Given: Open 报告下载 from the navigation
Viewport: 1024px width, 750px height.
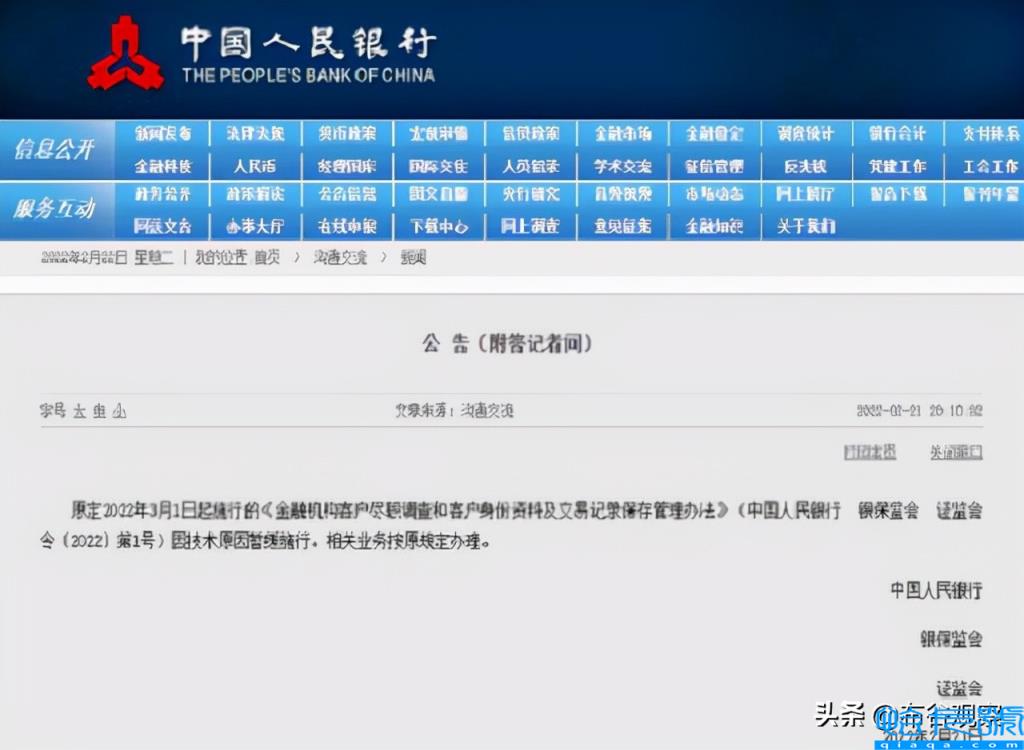Looking at the screenshot, I should point(897,194).
